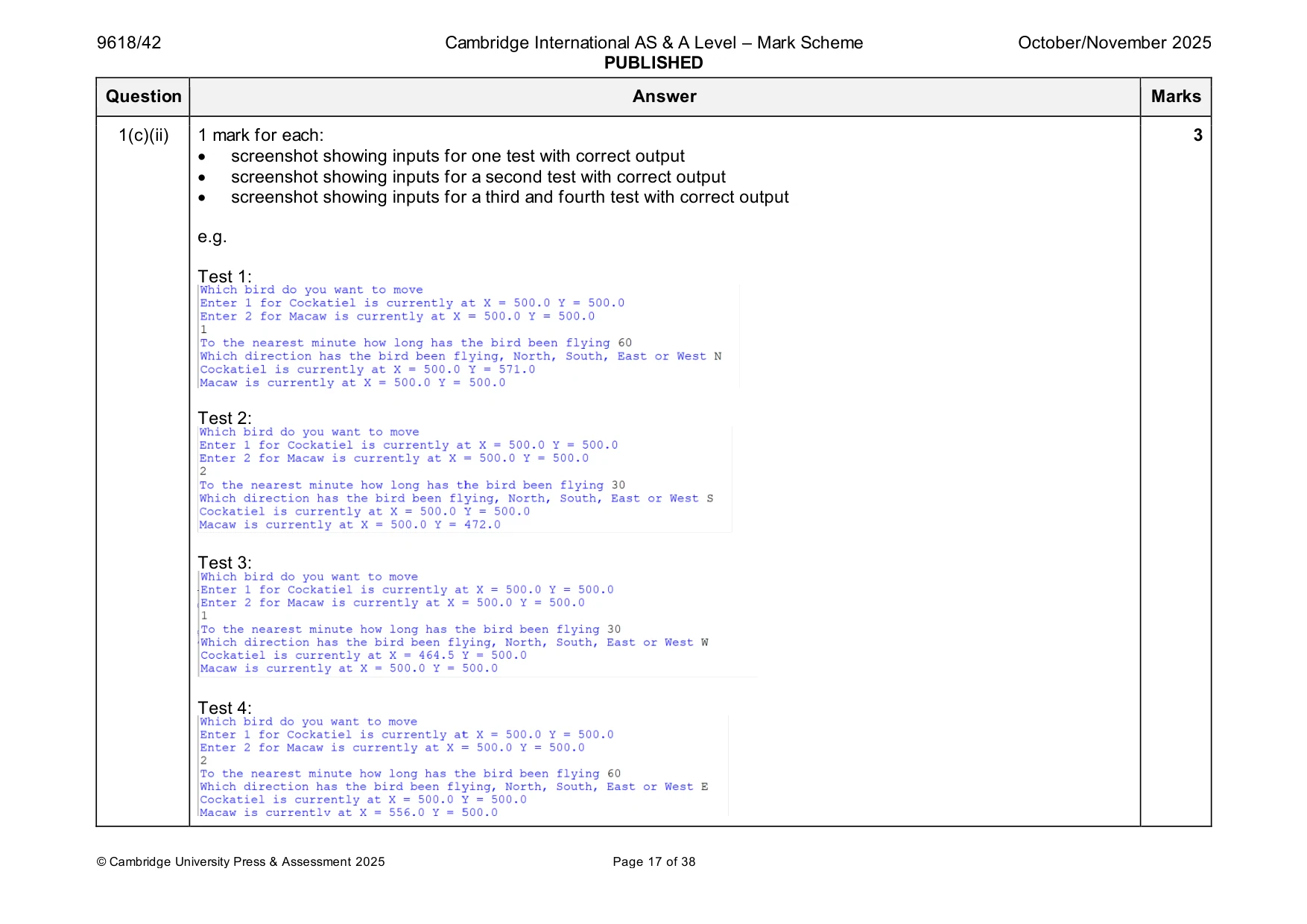Viewport: 1307px width, 924px height.
Task: Click bullet 'inputs for a second test'
Action: tap(478, 177)
